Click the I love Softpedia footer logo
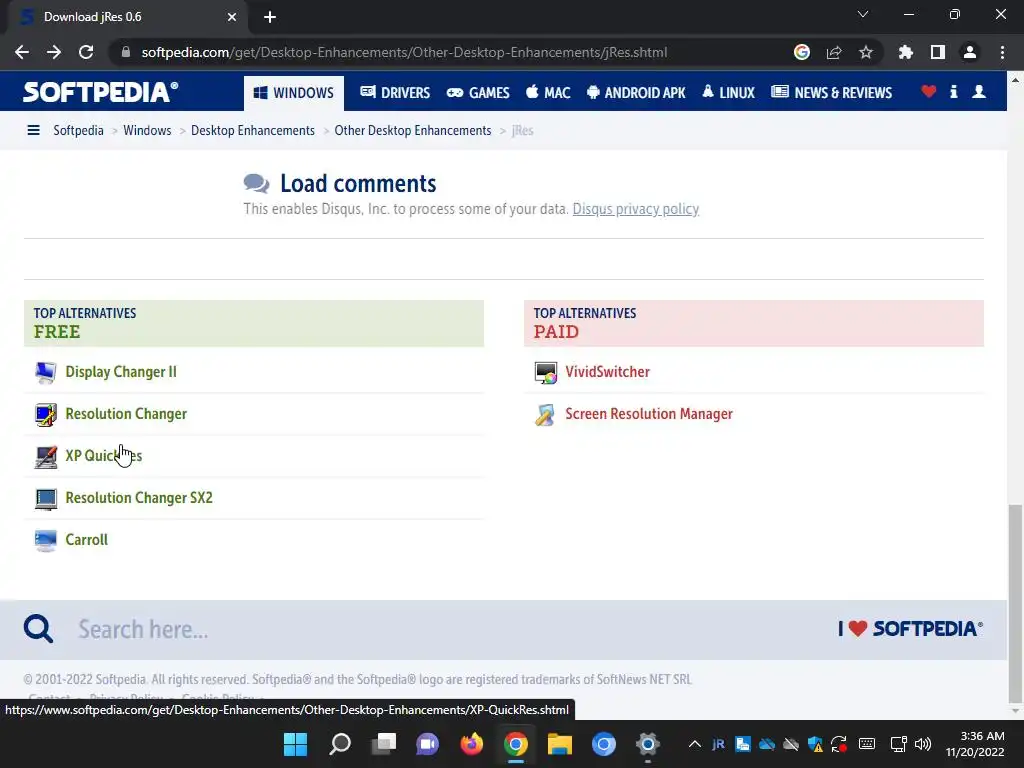 910,629
